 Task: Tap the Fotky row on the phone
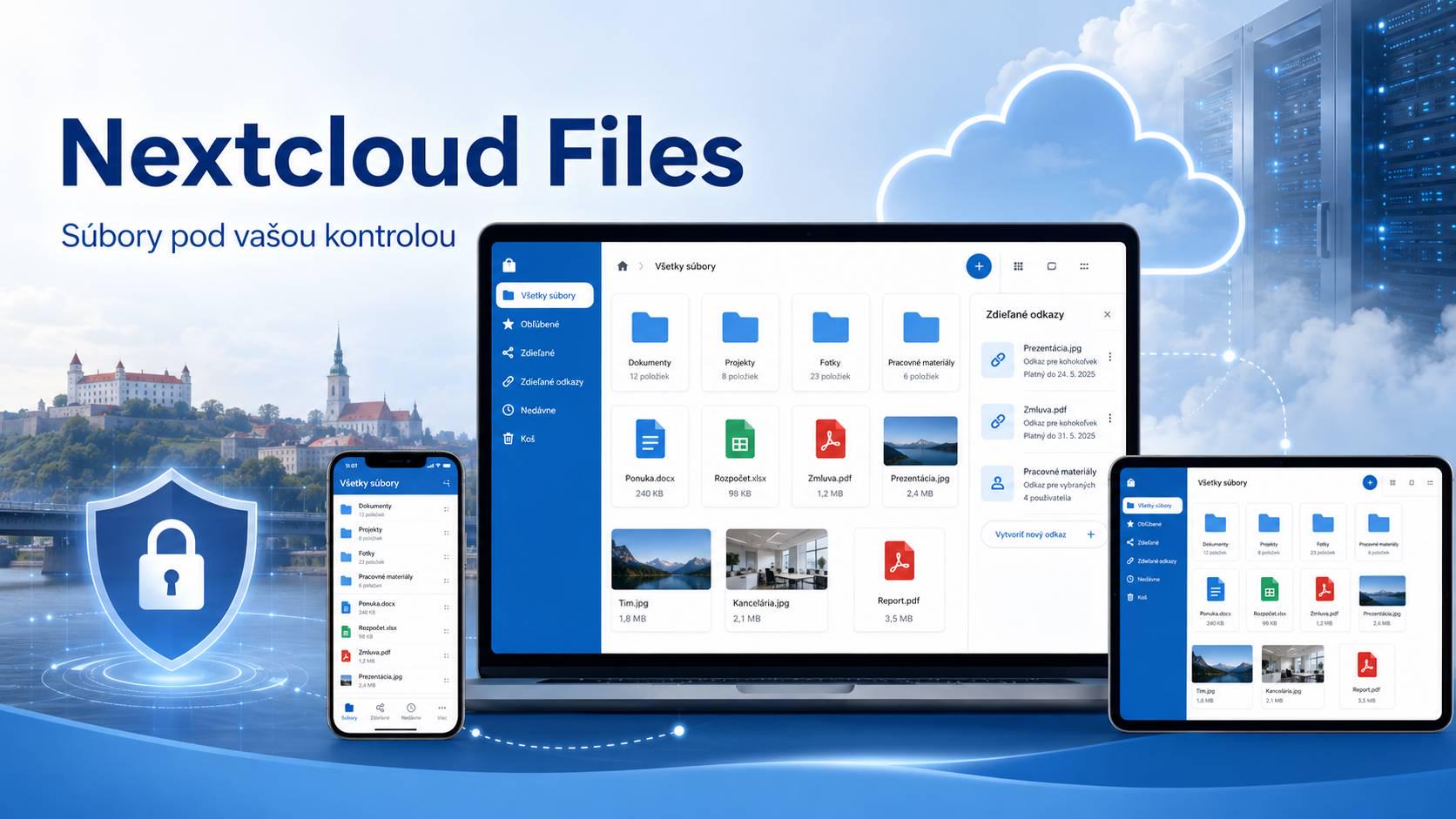(x=397, y=556)
